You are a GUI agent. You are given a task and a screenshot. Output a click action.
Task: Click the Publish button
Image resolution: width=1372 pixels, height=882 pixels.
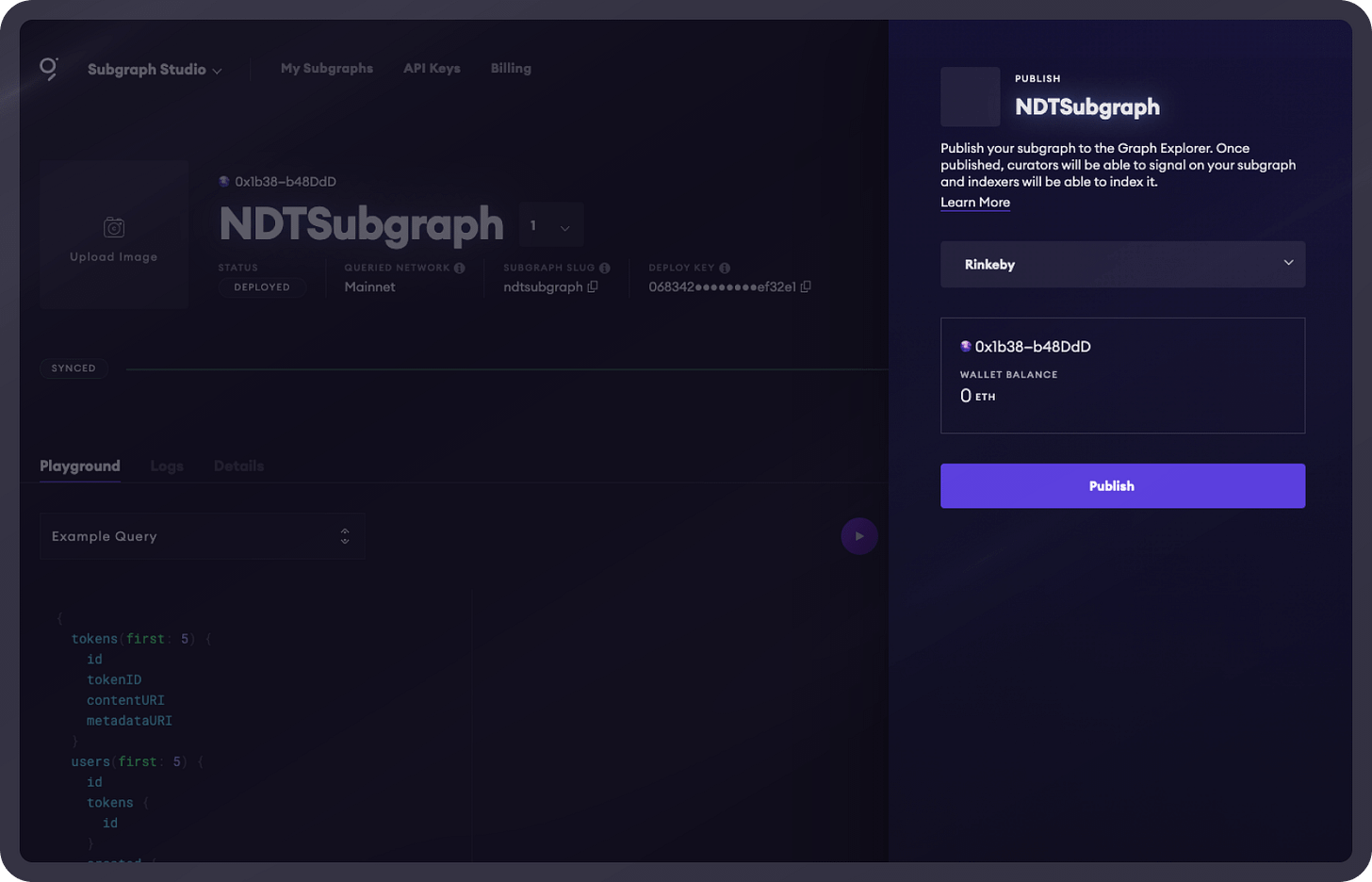coord(1122,486)
